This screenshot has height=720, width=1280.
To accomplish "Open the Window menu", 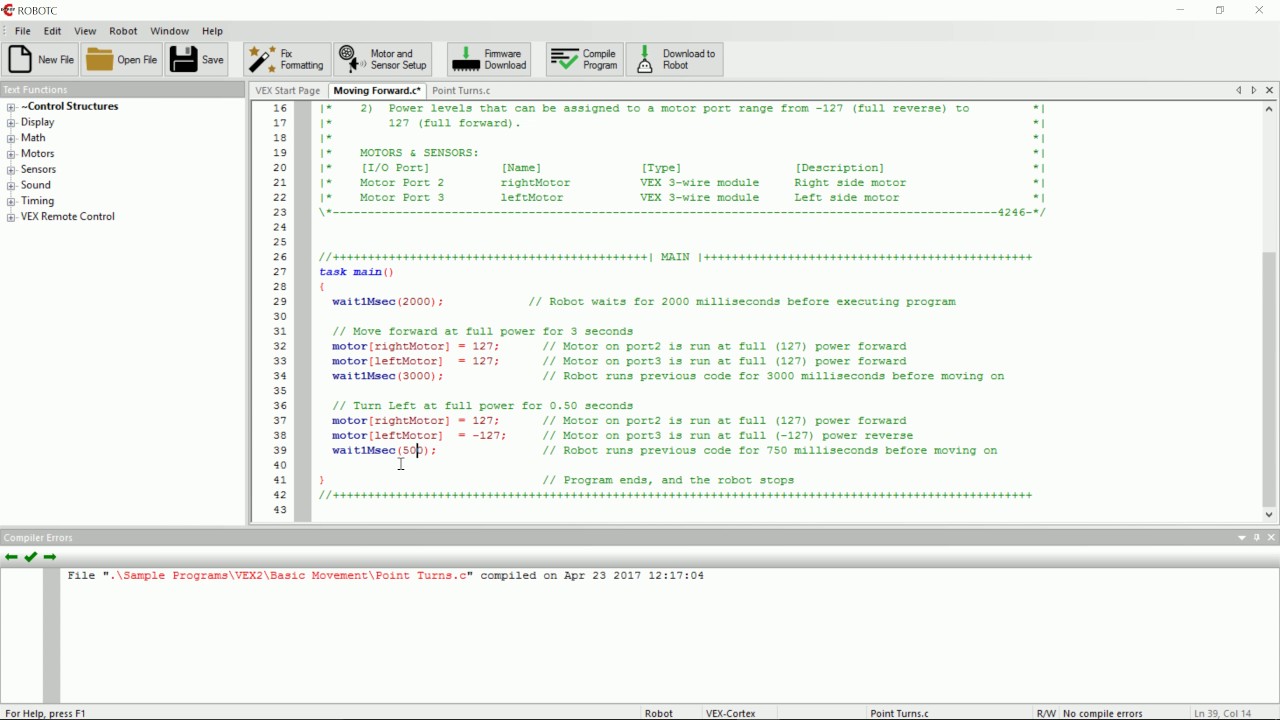I will click(170, 31).
